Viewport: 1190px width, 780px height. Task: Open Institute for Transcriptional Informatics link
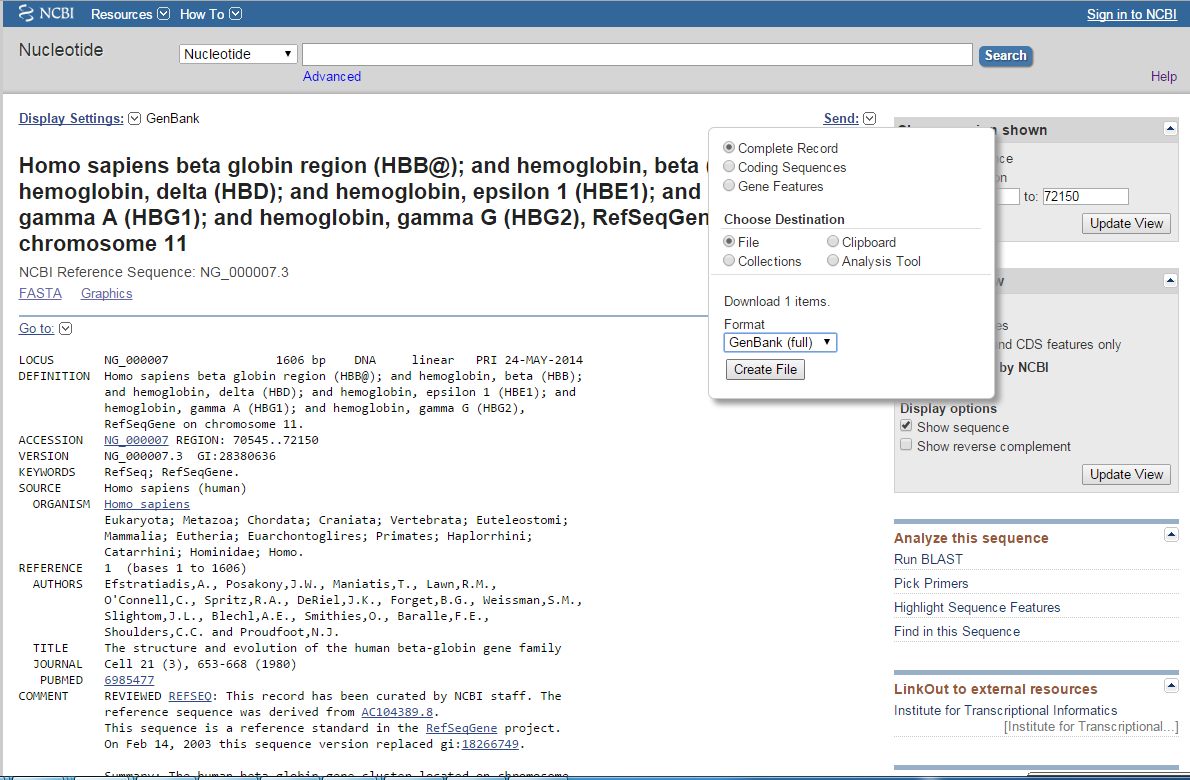coord(1006,711)
